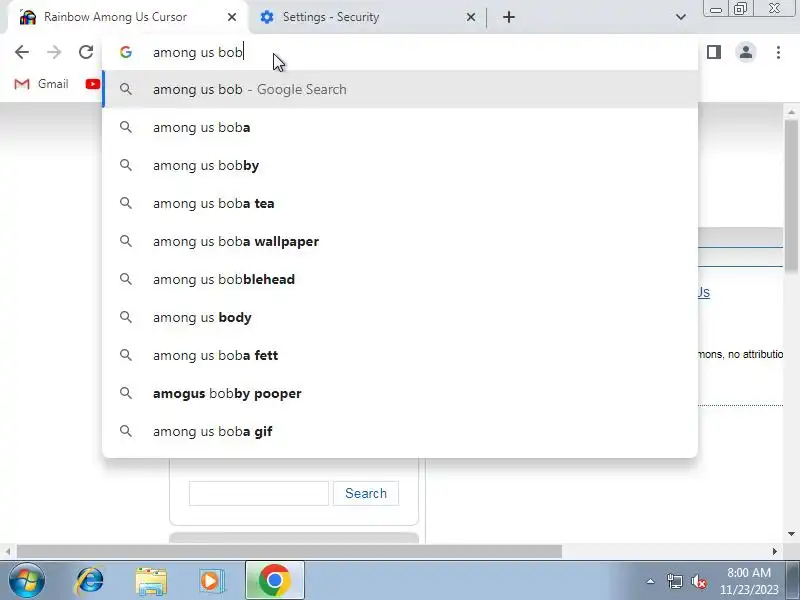This screenshot has height=600, width=800.
Task: Click search icon beside 'among us boba gif'
Action: coord(126,431)
